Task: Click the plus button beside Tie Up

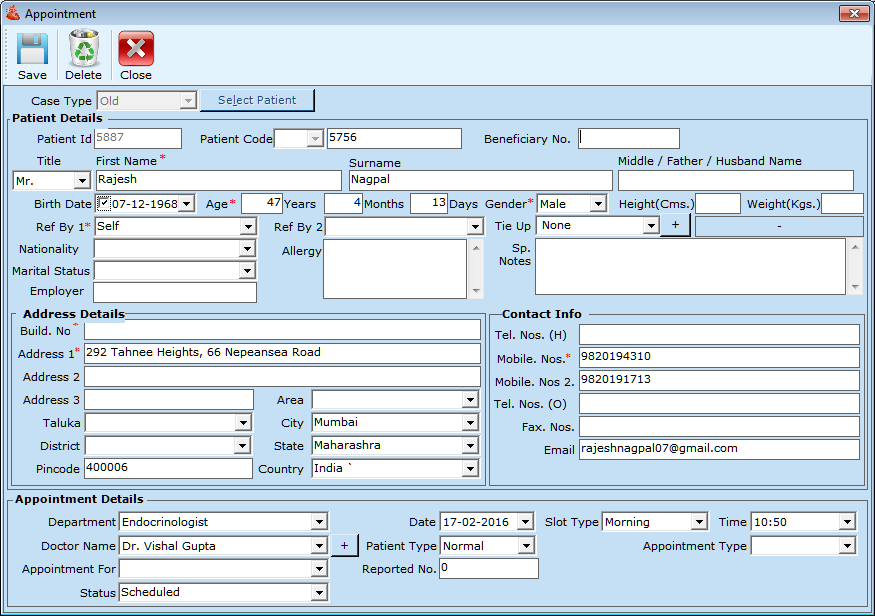Action: 675,226
